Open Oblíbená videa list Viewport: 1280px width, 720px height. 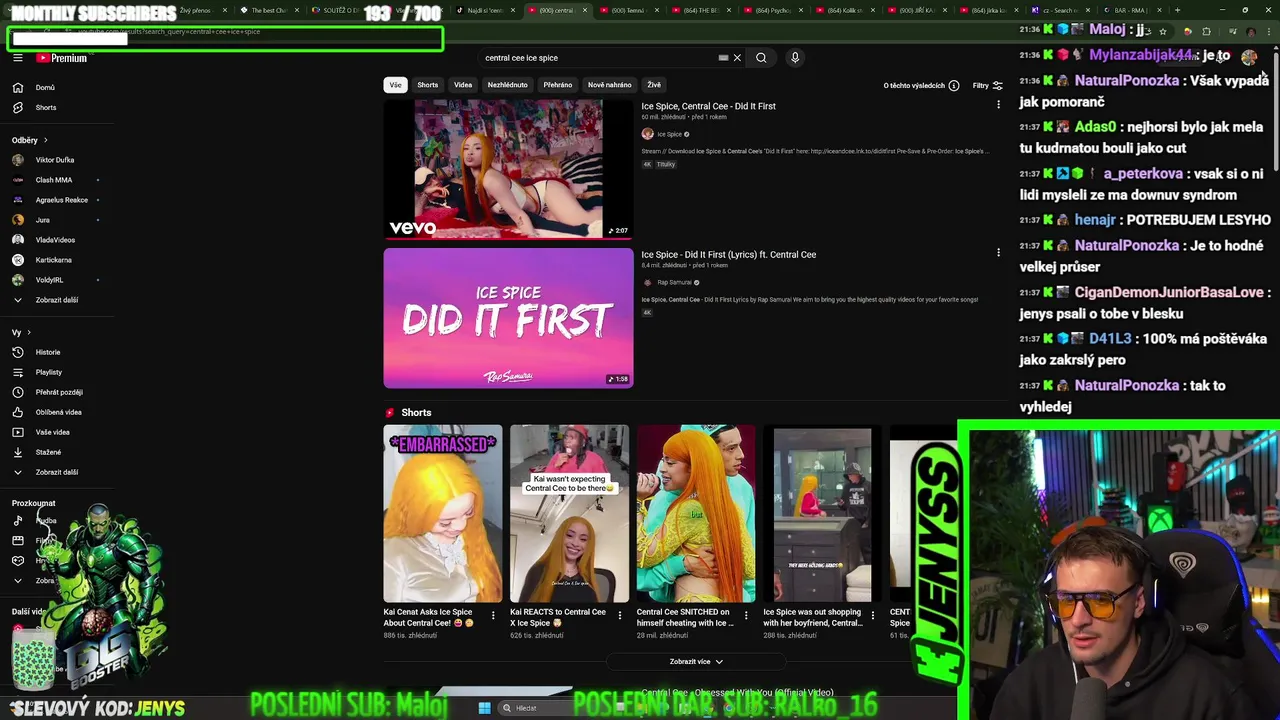click(59, 412)
